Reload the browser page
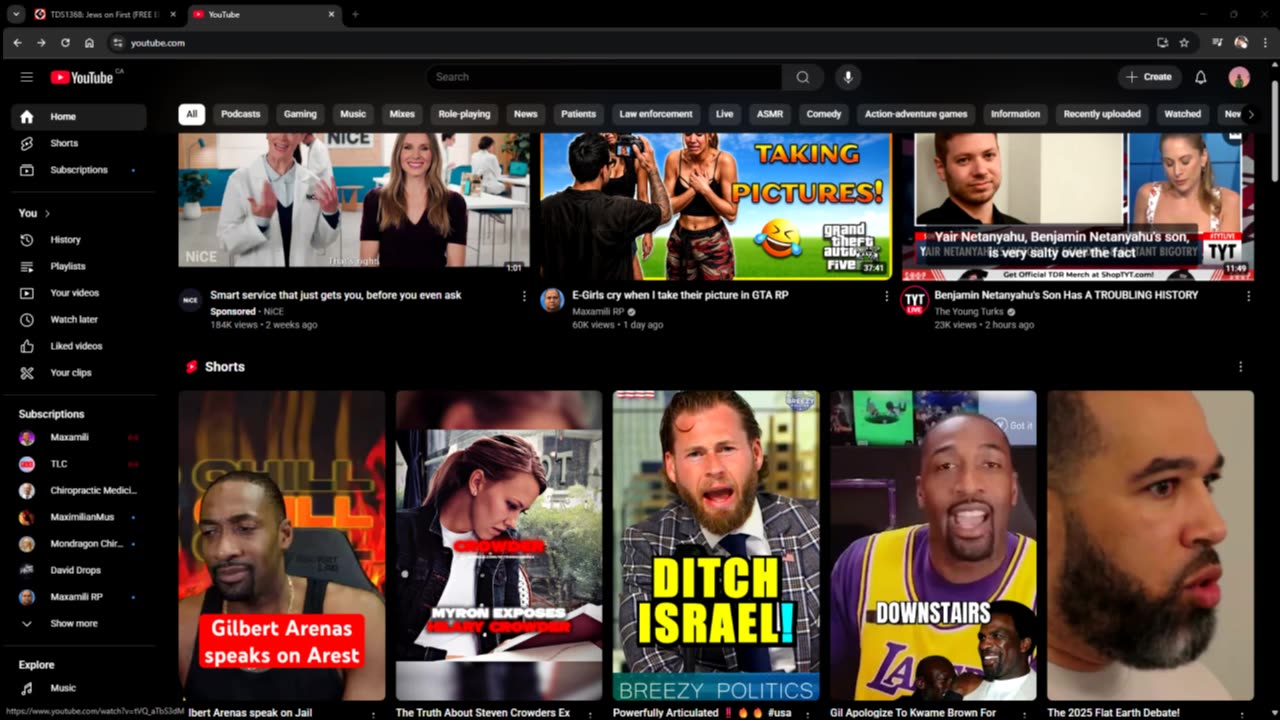Viewport: 1280px width, 720px height. coord(65,43)
